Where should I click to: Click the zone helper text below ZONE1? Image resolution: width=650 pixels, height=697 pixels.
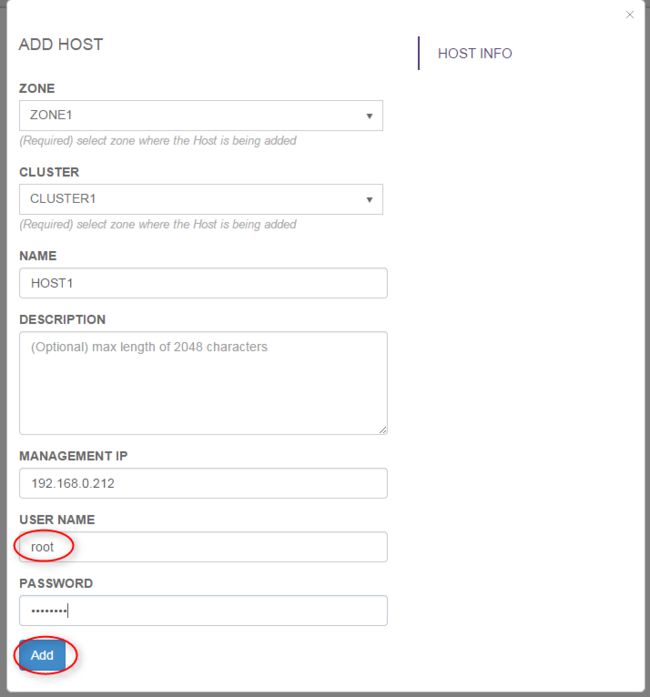158,141
